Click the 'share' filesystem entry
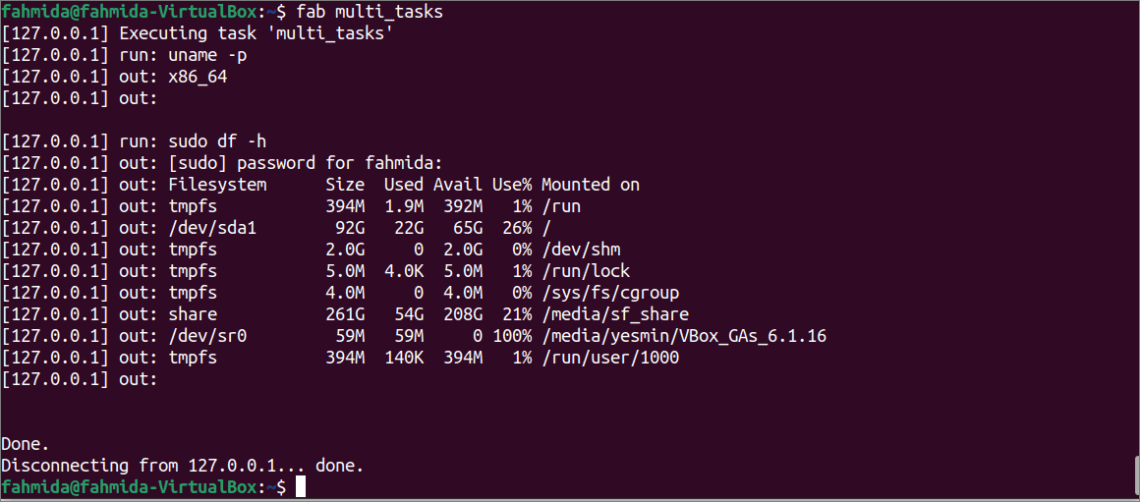Image resolution: width=1140 pixels, height=502 pixels. point(192,314)
